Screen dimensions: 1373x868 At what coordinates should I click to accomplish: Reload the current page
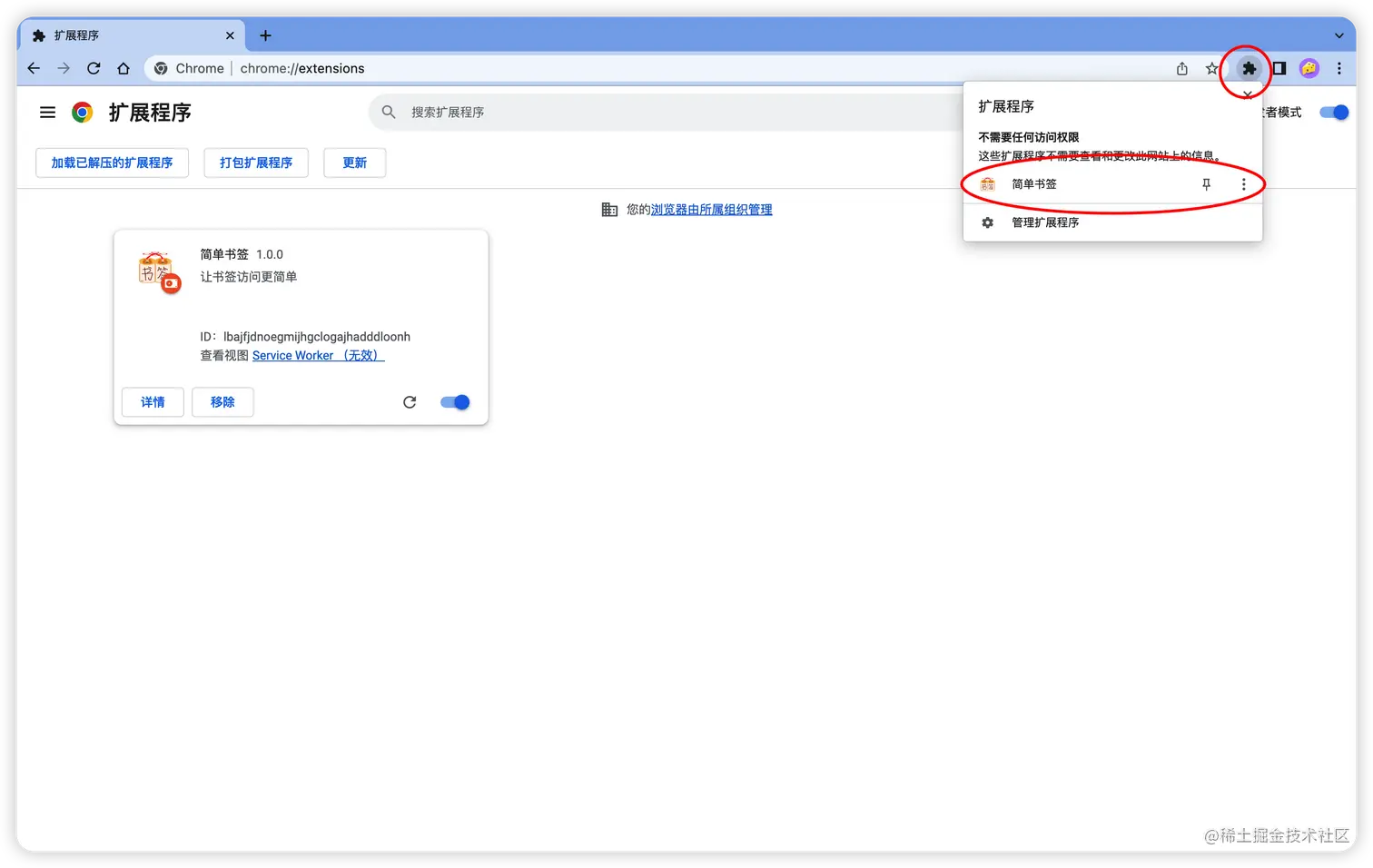(x=94, y=68)
